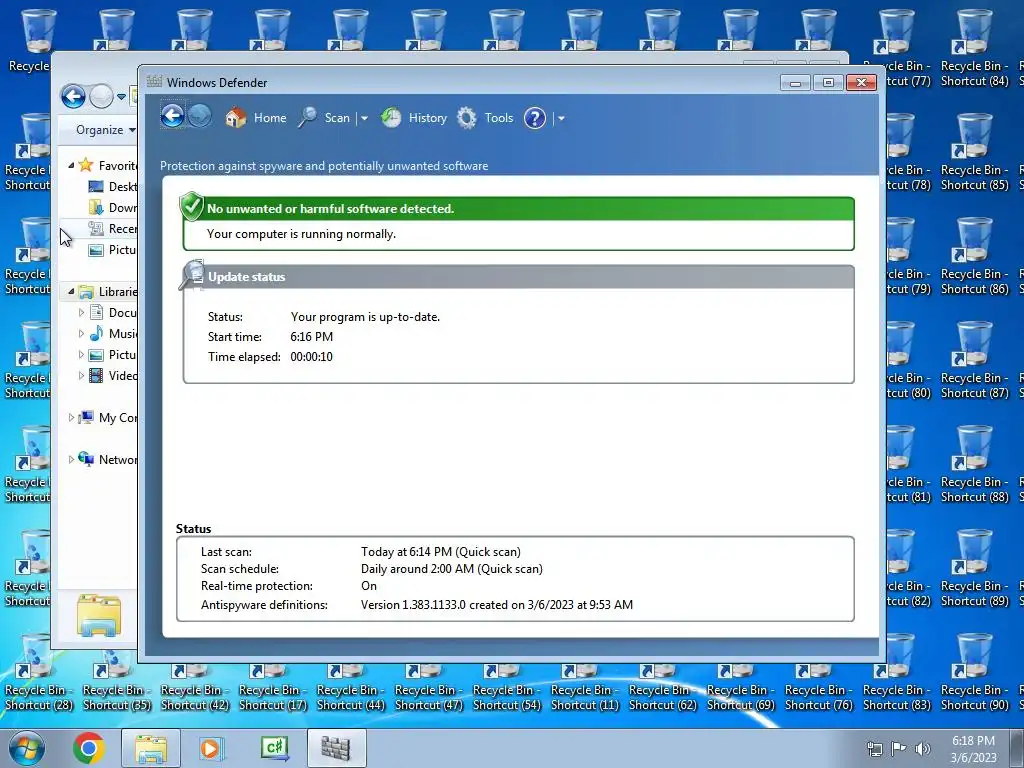Expand the Pictures library node

click(81, 355)
